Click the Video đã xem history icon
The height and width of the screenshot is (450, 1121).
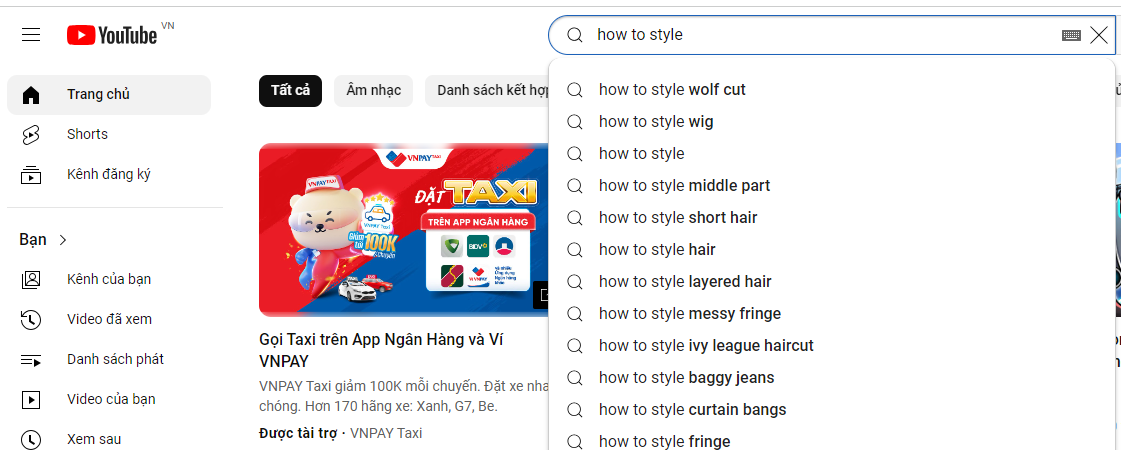pos(31,319)
